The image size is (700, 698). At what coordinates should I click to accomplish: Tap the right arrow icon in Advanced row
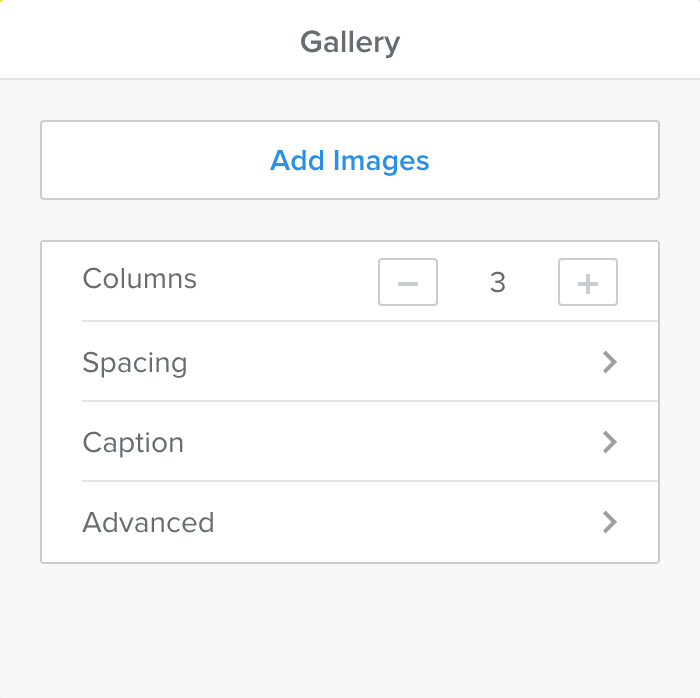pos(610,522)
